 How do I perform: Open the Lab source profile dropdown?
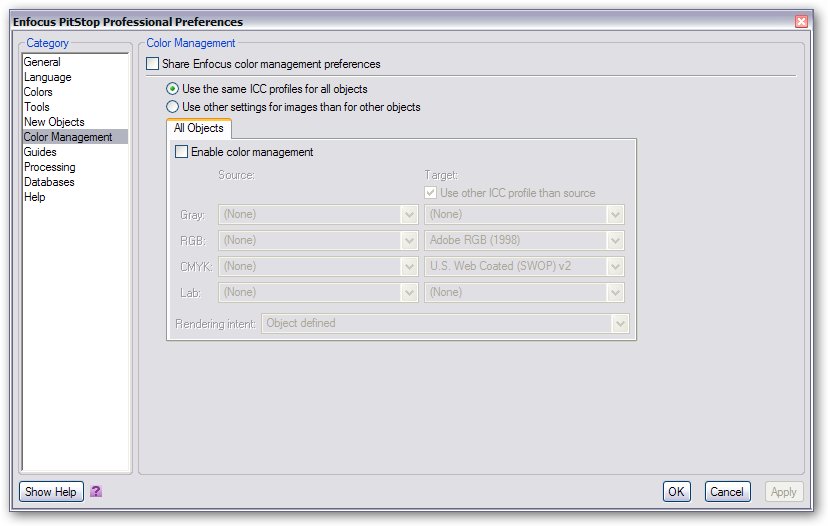click(x=318, y=292)
